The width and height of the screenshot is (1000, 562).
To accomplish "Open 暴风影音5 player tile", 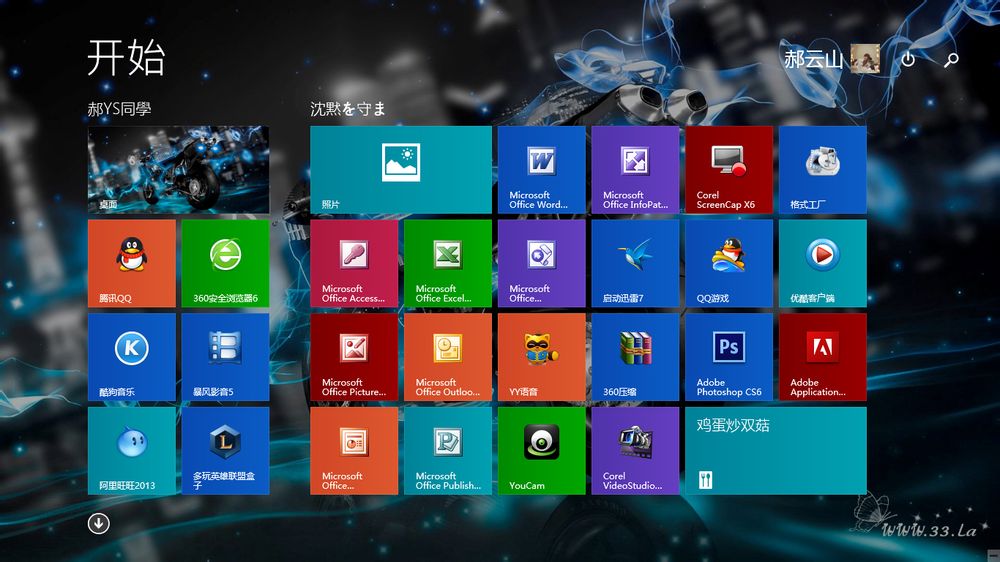I will 225,357.
